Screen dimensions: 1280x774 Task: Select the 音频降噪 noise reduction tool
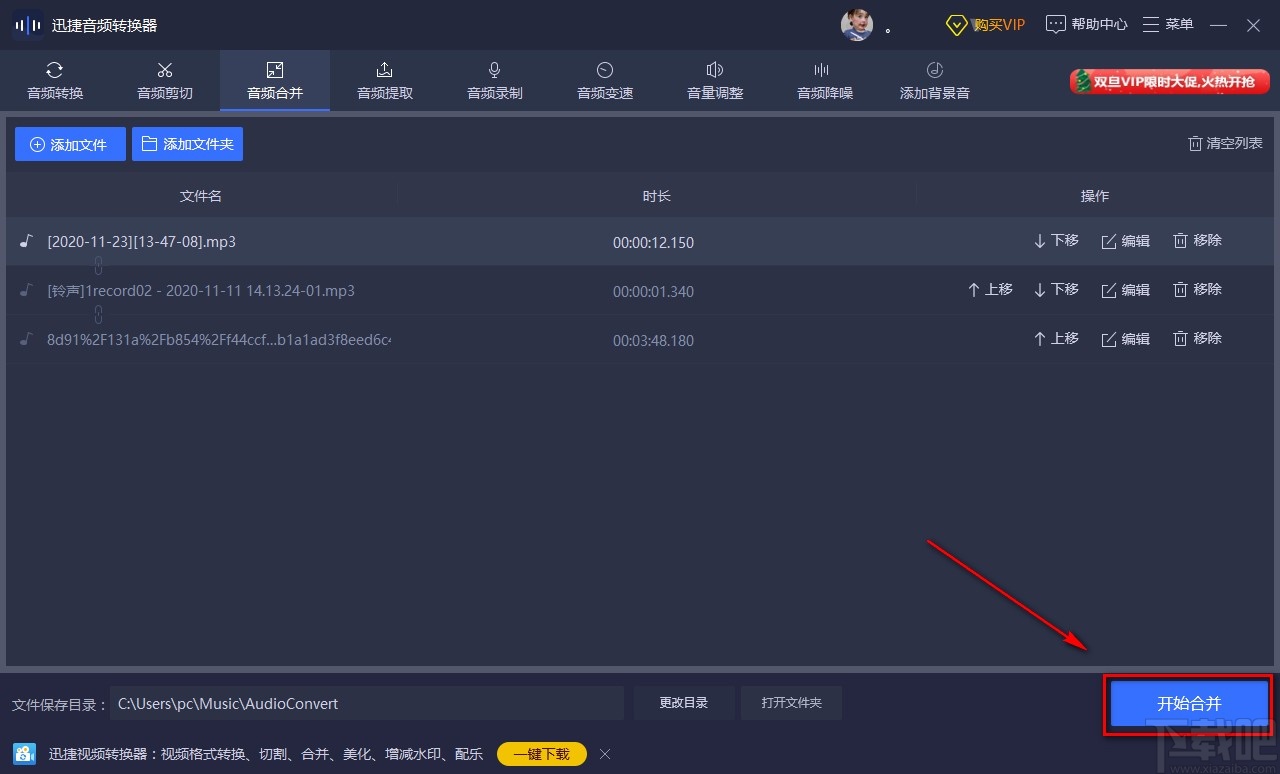(x=824, y=80)
